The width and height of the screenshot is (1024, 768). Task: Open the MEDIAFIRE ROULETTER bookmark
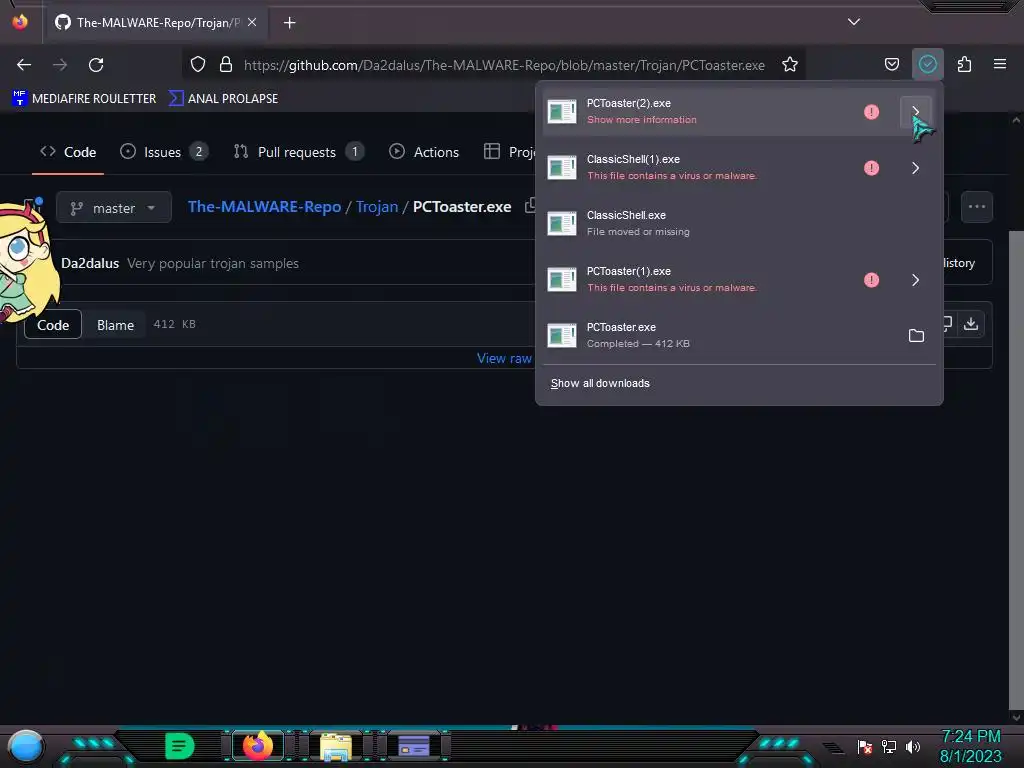(x=84, y=99)
